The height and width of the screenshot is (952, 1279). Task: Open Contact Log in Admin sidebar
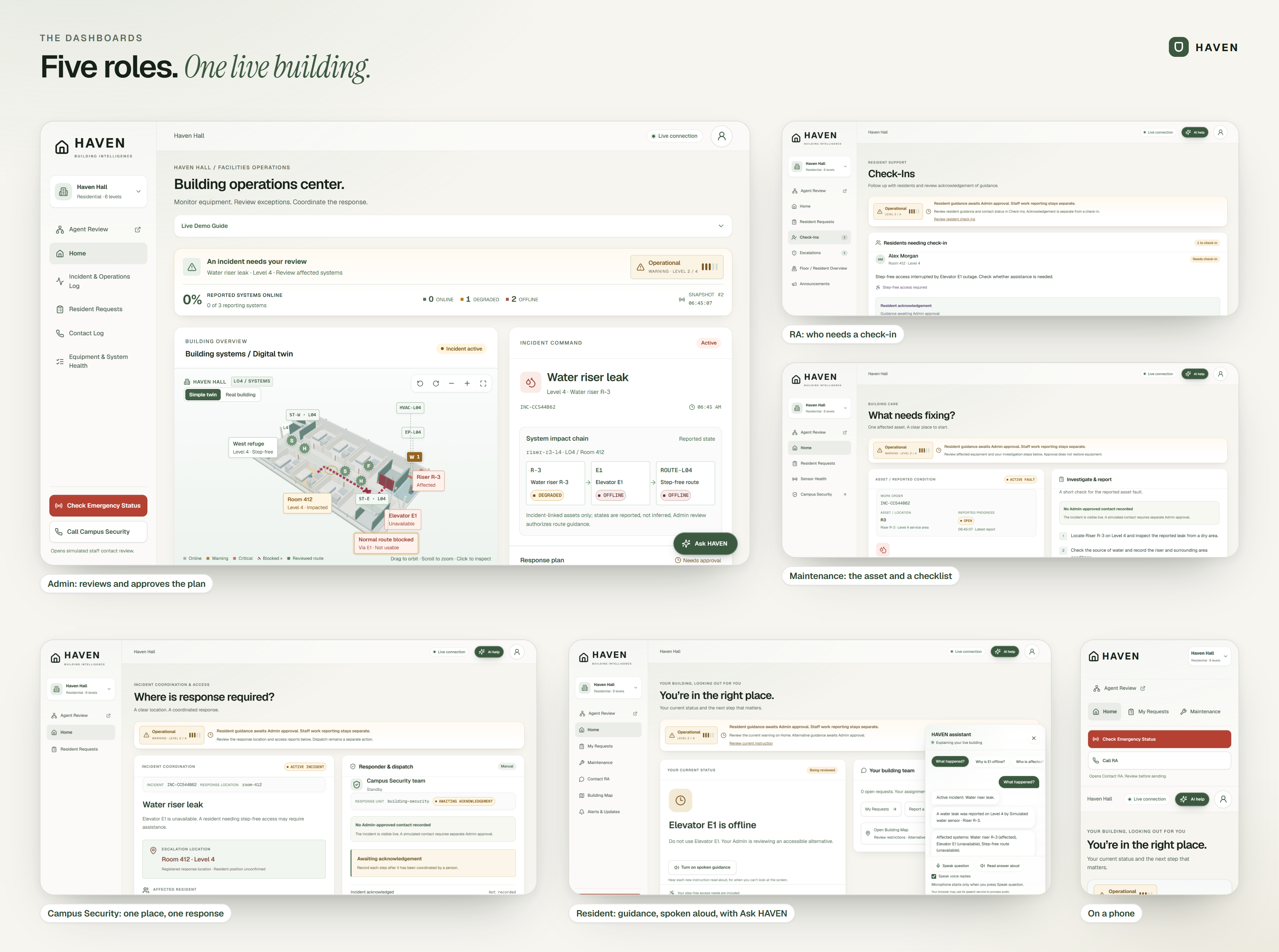(x=98, y=333)
